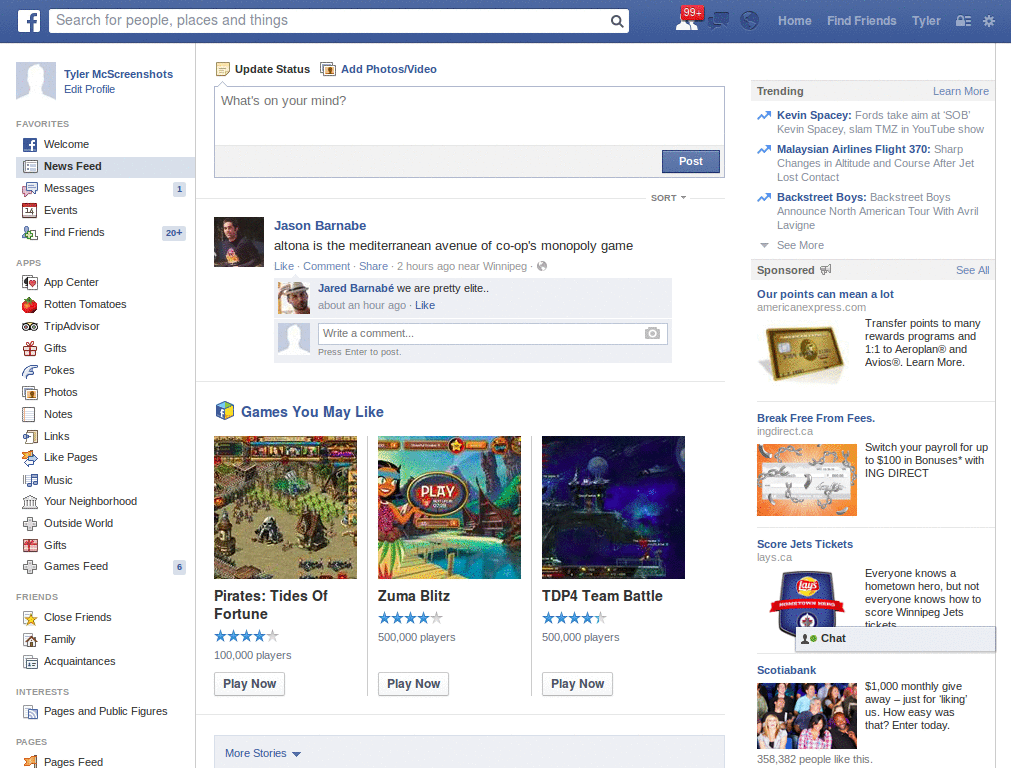This screenshot has height=768, width=1024.
Task: Click Play Now for Zuma Blitz
Action: click(413, 684)
